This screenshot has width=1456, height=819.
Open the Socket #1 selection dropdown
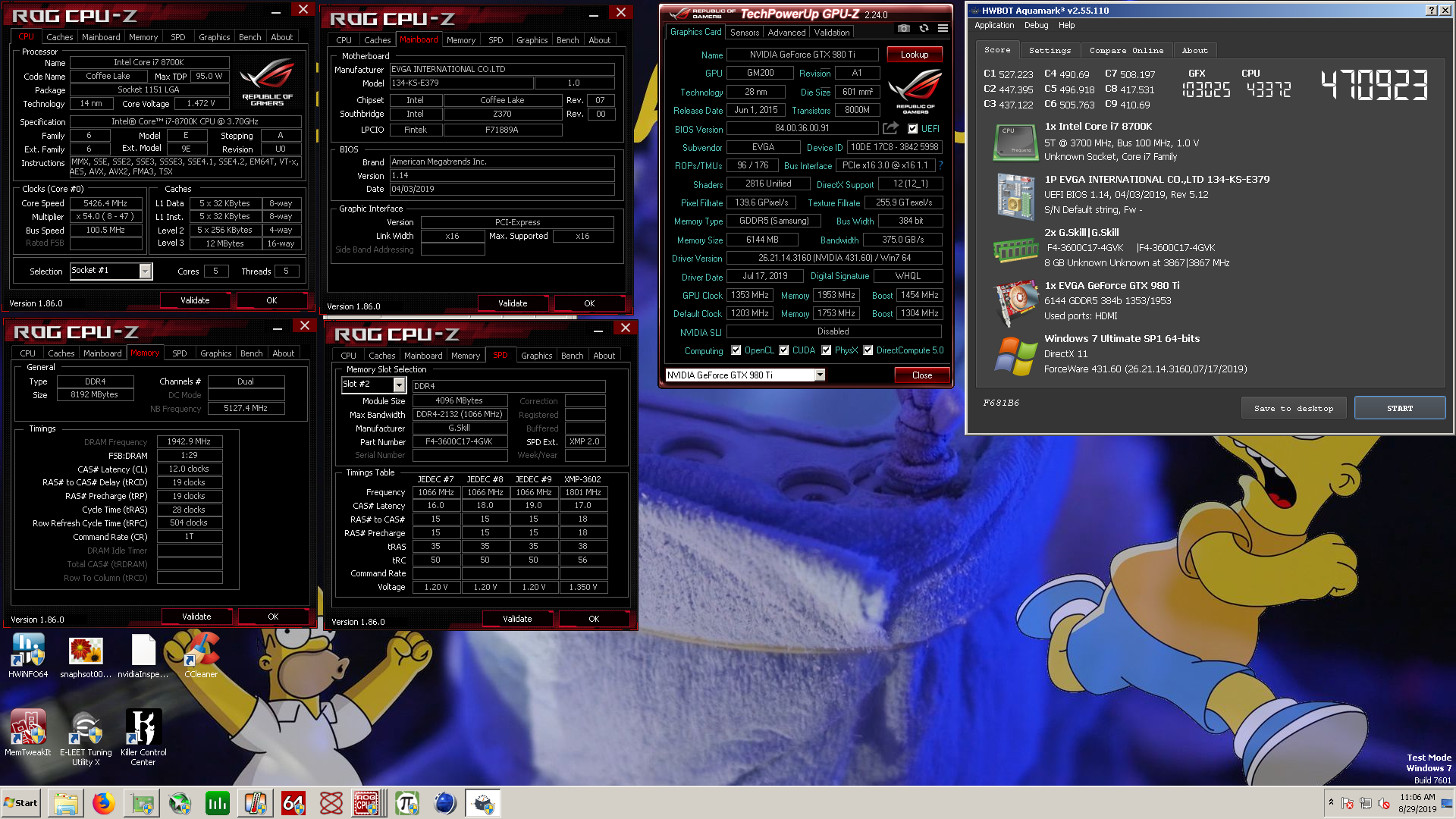(145, 271)
